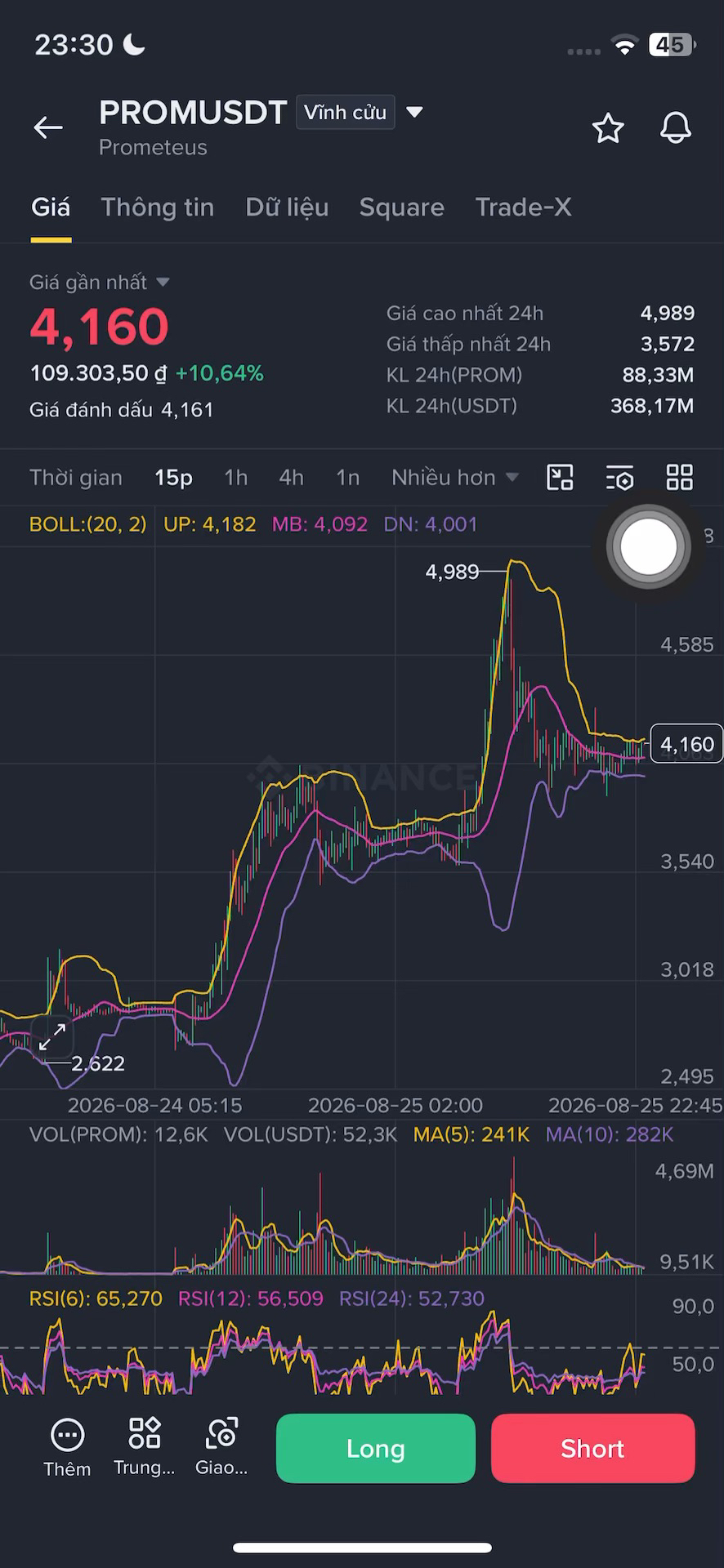
Task: Tap the VOL(PROM): 12,6K label
Action: pos(119,1134)
